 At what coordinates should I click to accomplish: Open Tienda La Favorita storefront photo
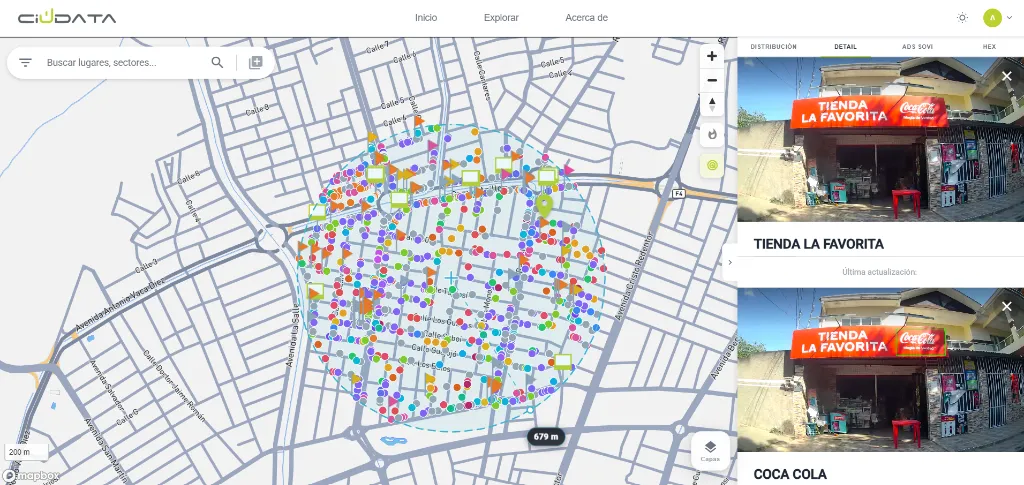(881, 140)
